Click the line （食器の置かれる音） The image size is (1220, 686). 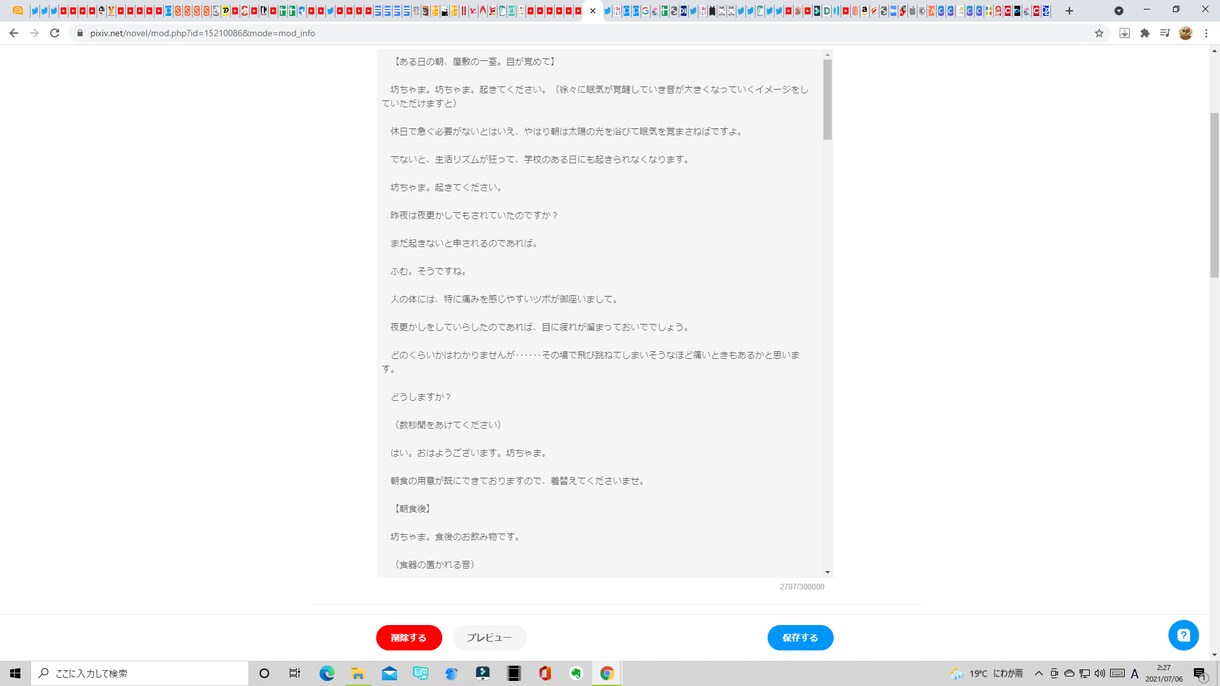pos(433,565)
